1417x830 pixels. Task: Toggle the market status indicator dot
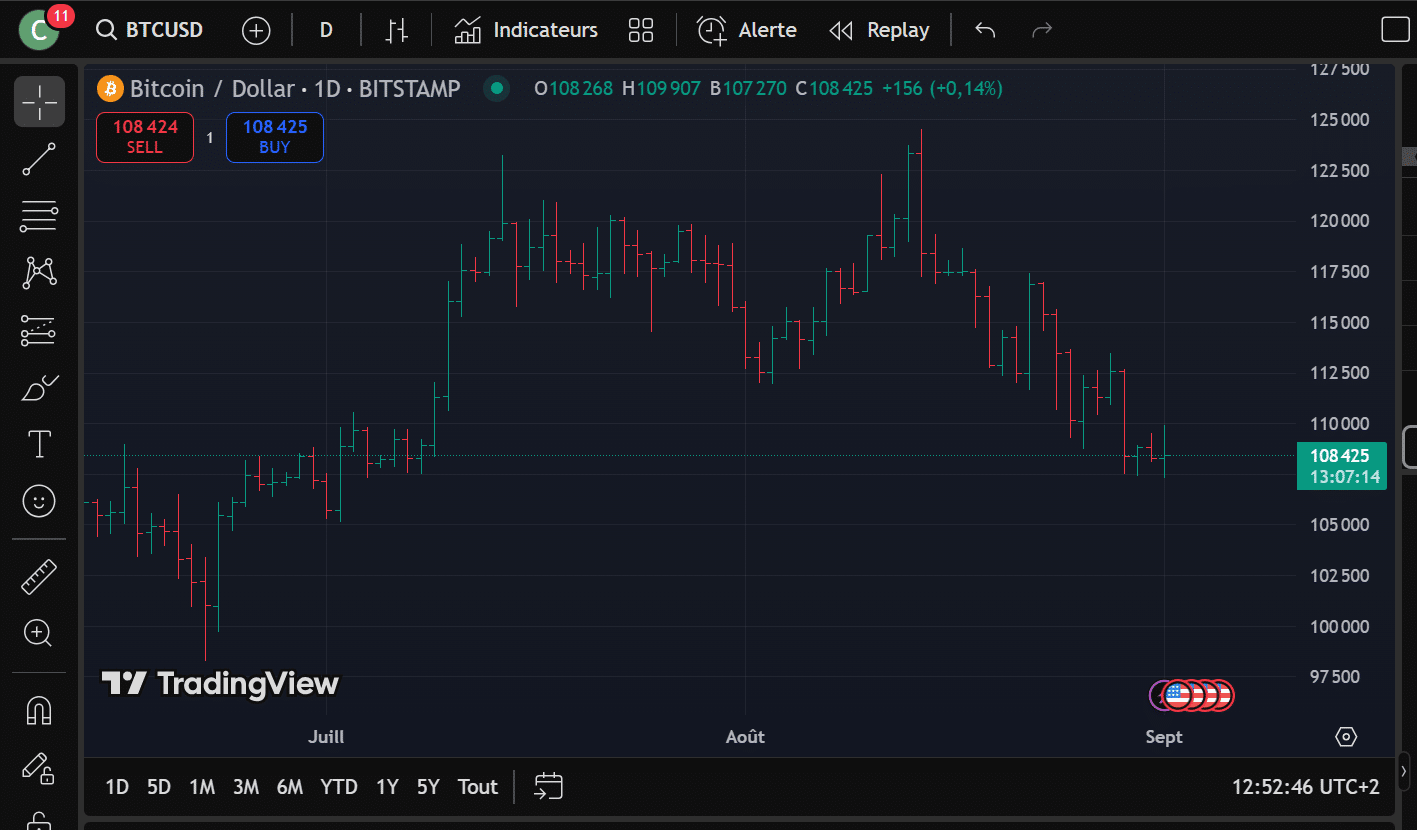(x=496, y=89)
